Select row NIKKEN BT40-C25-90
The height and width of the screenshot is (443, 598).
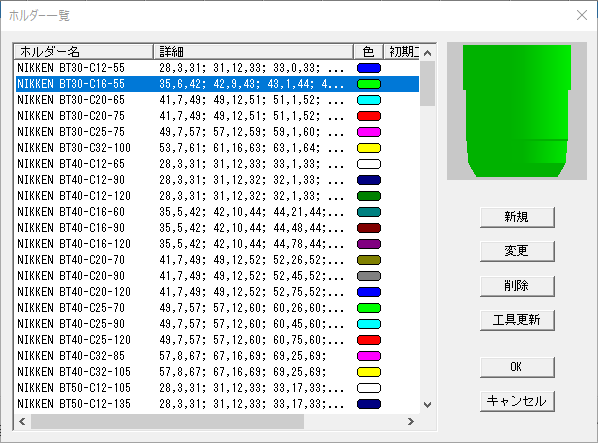click(x=217, y=324)
